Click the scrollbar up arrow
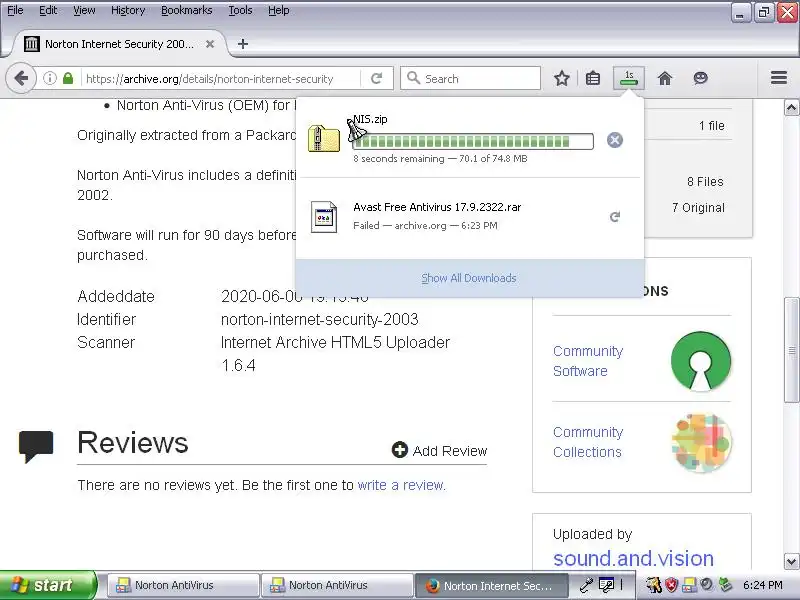This screenshot has height=600, width=800. click(x=791, y=108)
